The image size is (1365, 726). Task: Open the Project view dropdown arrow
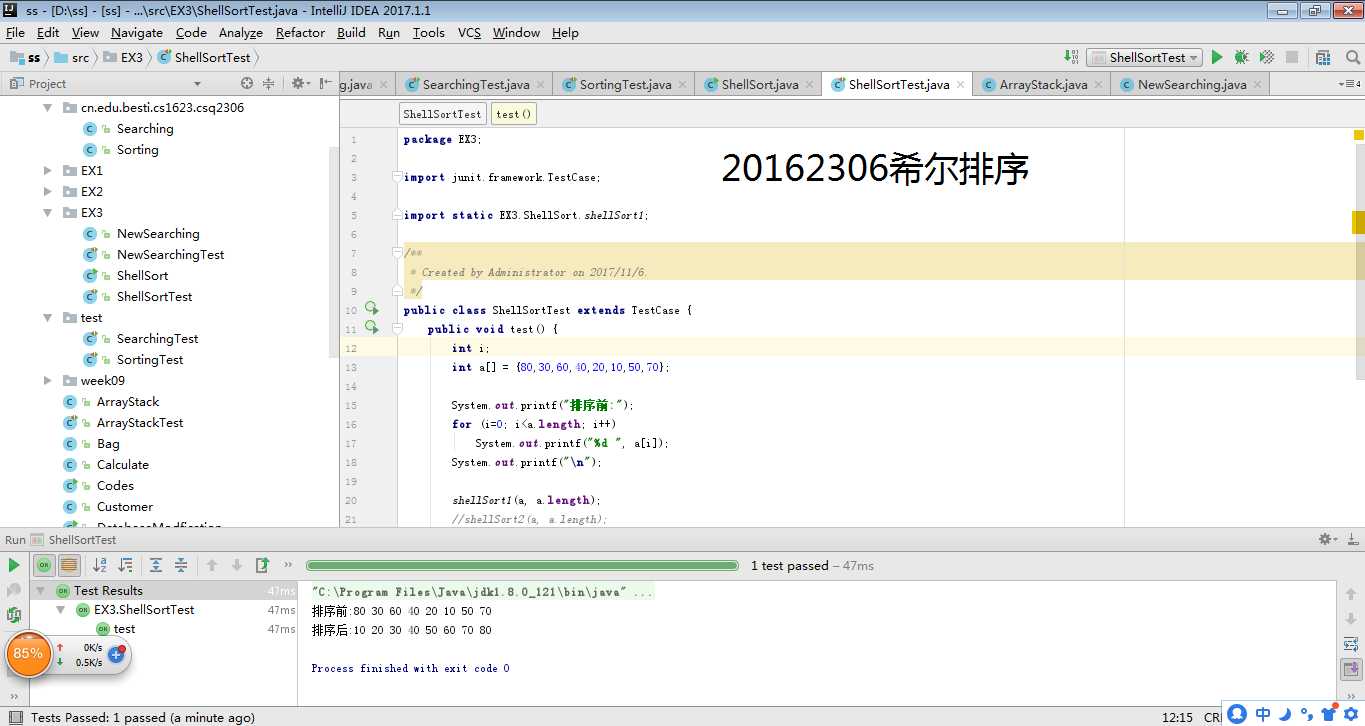197,84
